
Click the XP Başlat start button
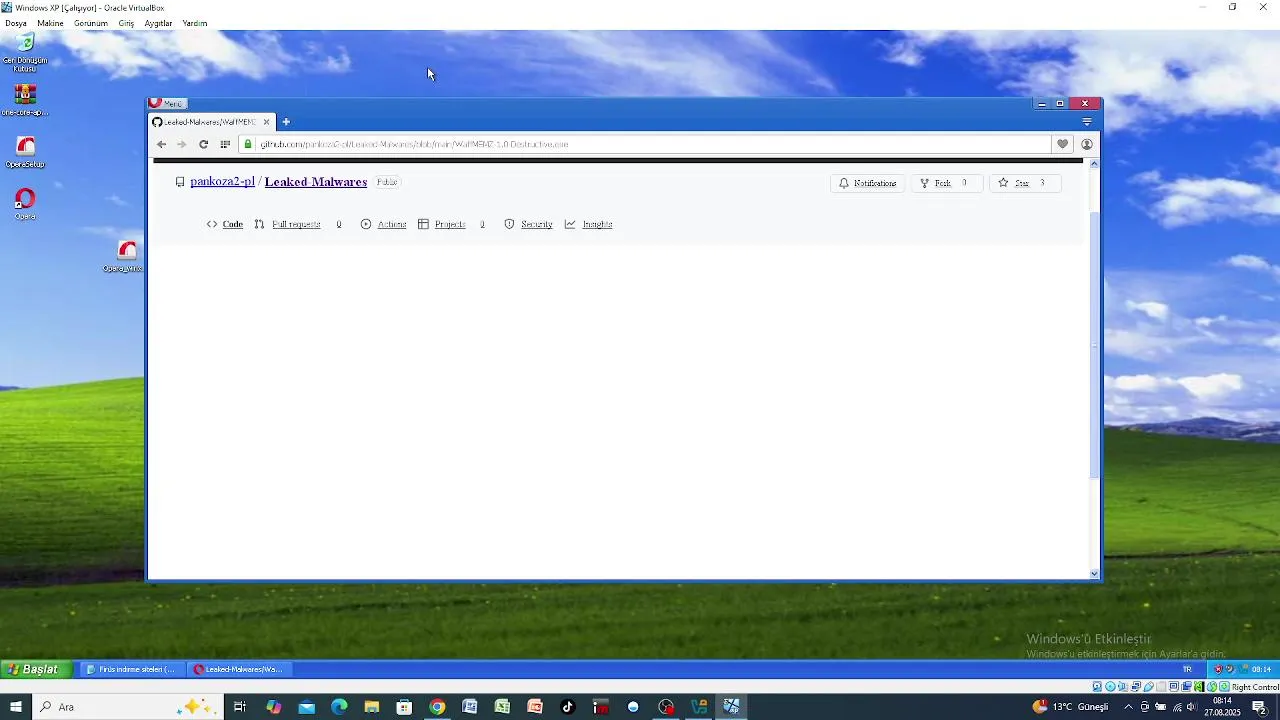[x=36, y=669]
